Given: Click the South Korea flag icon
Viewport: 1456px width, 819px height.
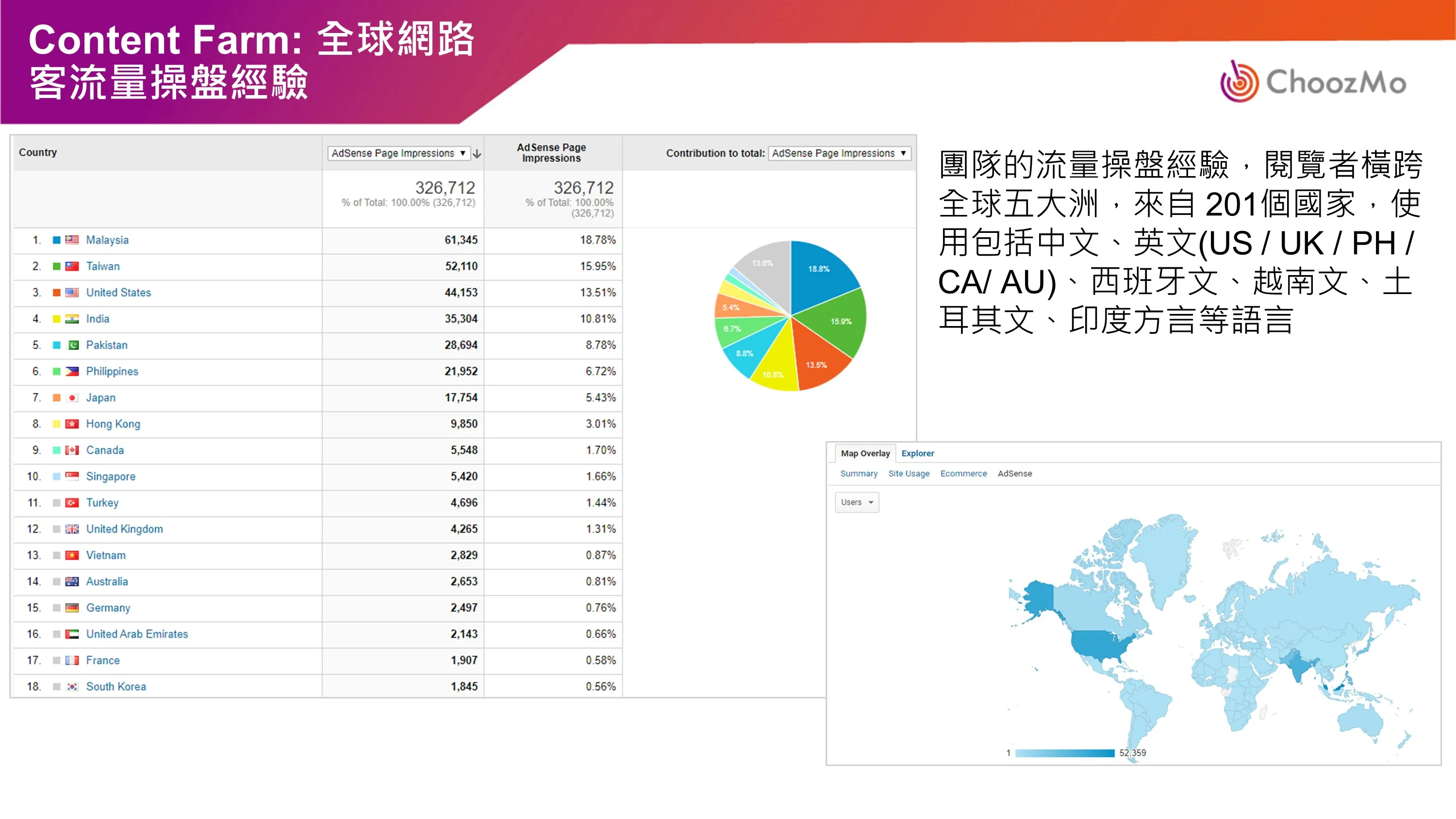Looking at the screenshot, I should 72,687.
